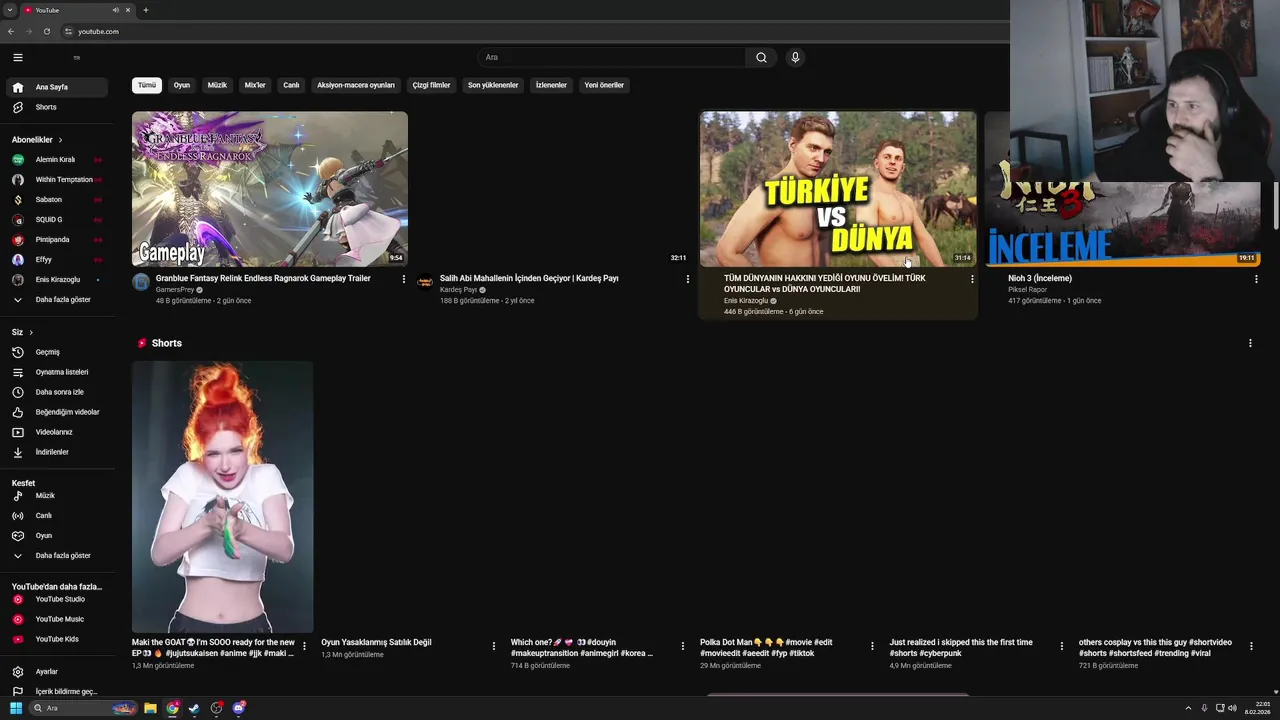Open SQUID G channel subscription
Screen dimensions: 1280x720
(57, 220)
